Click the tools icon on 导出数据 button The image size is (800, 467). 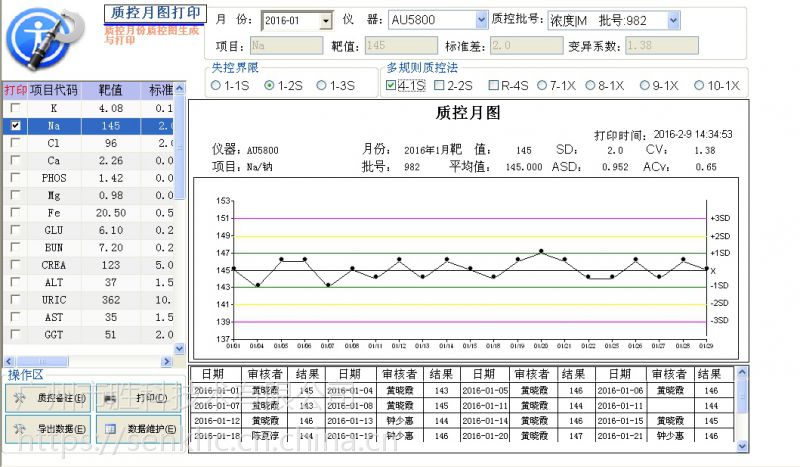pyautogui.click(x=19, y=429)
